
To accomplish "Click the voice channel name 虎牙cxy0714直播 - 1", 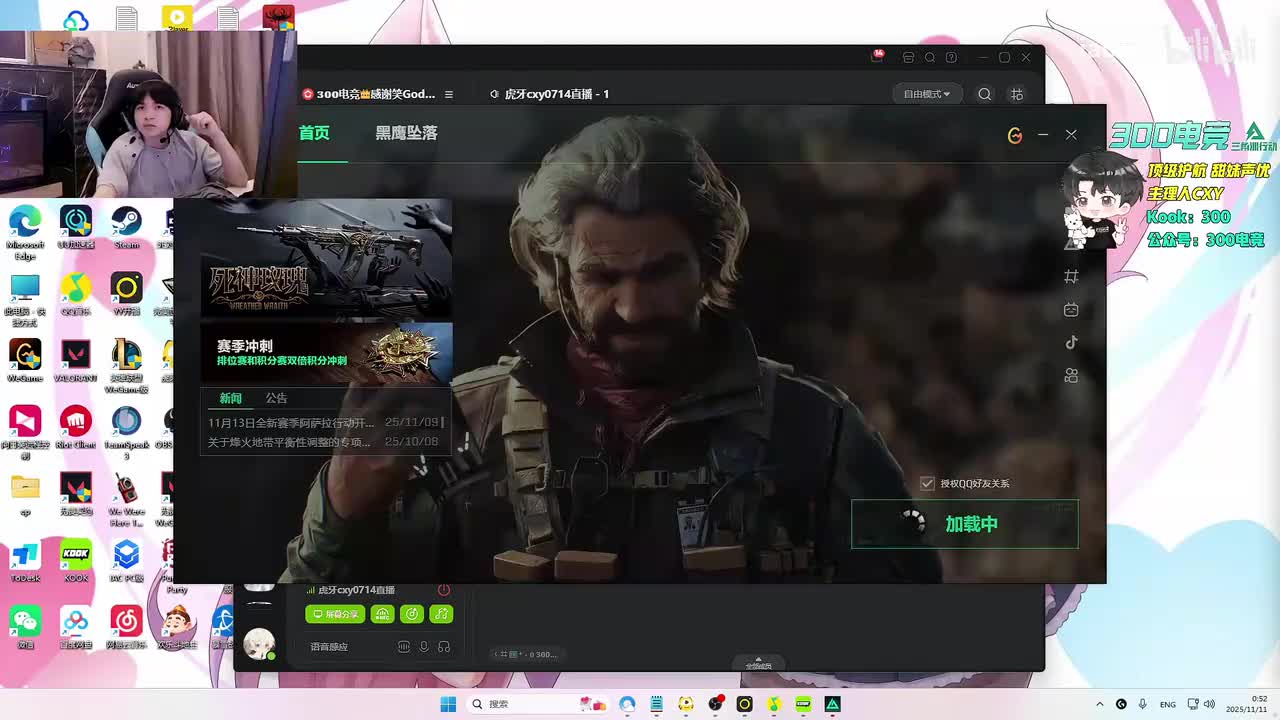I will [x=557, y=94].
